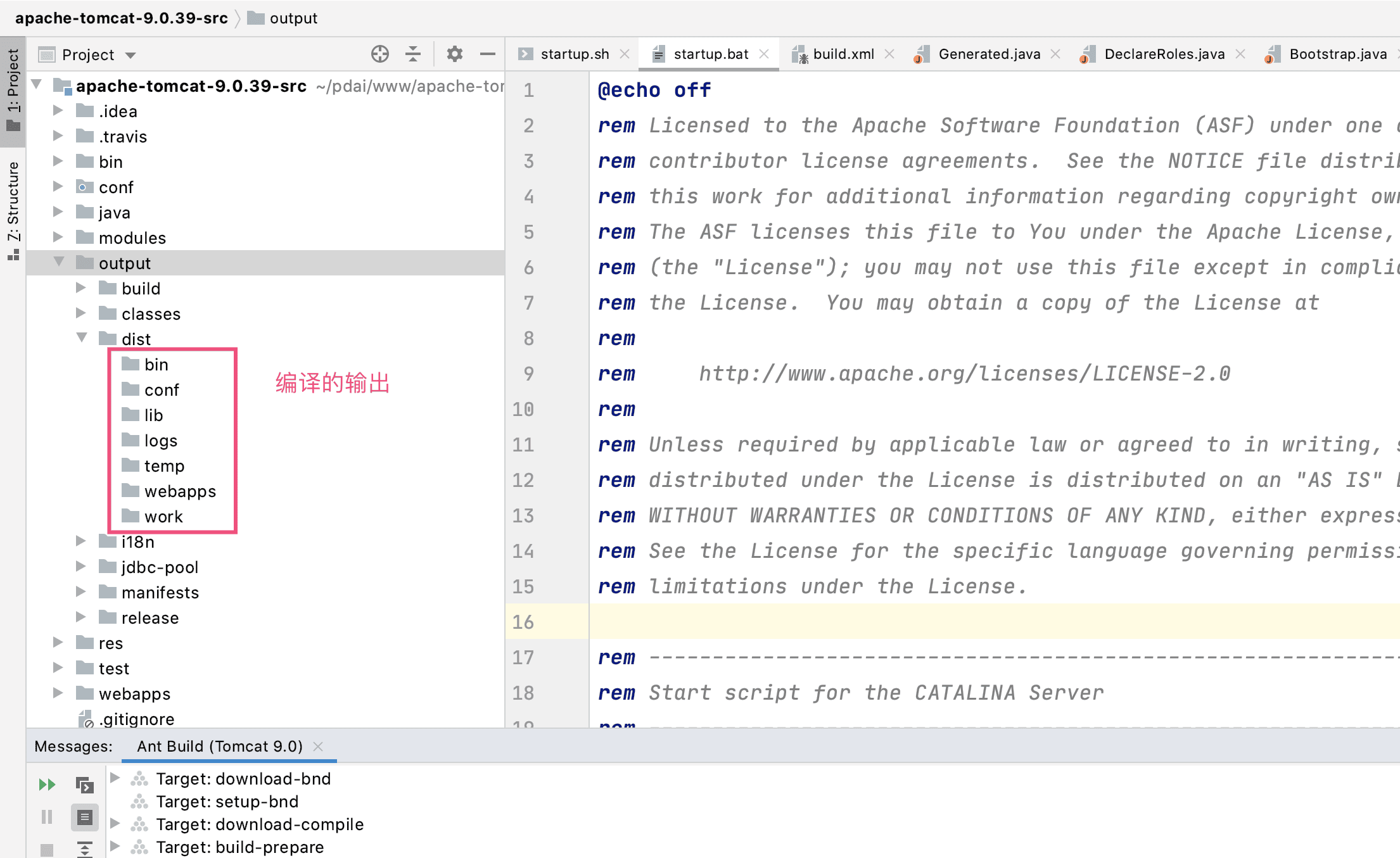This screenshot has height=858, width=1400.
Task: Click the collapse all icon in Project panel
Action: tap(413, 54)
